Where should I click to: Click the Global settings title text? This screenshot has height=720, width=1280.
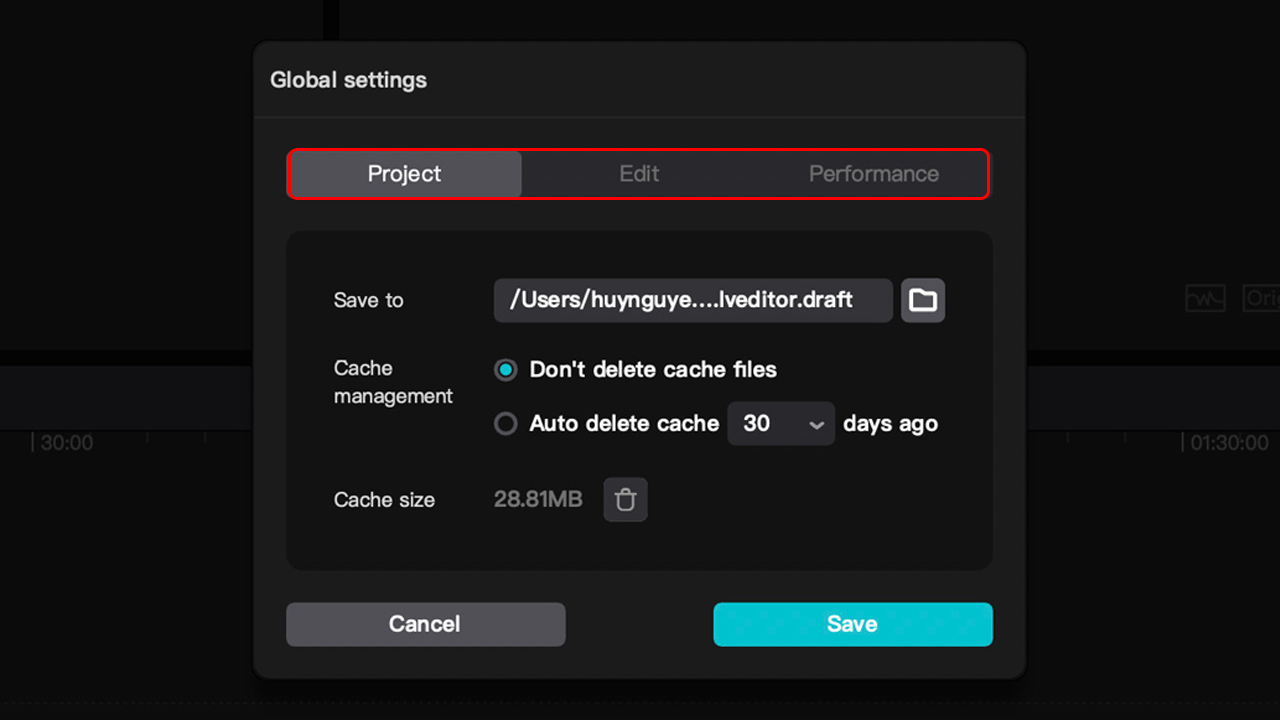click(x=348, y=80)
